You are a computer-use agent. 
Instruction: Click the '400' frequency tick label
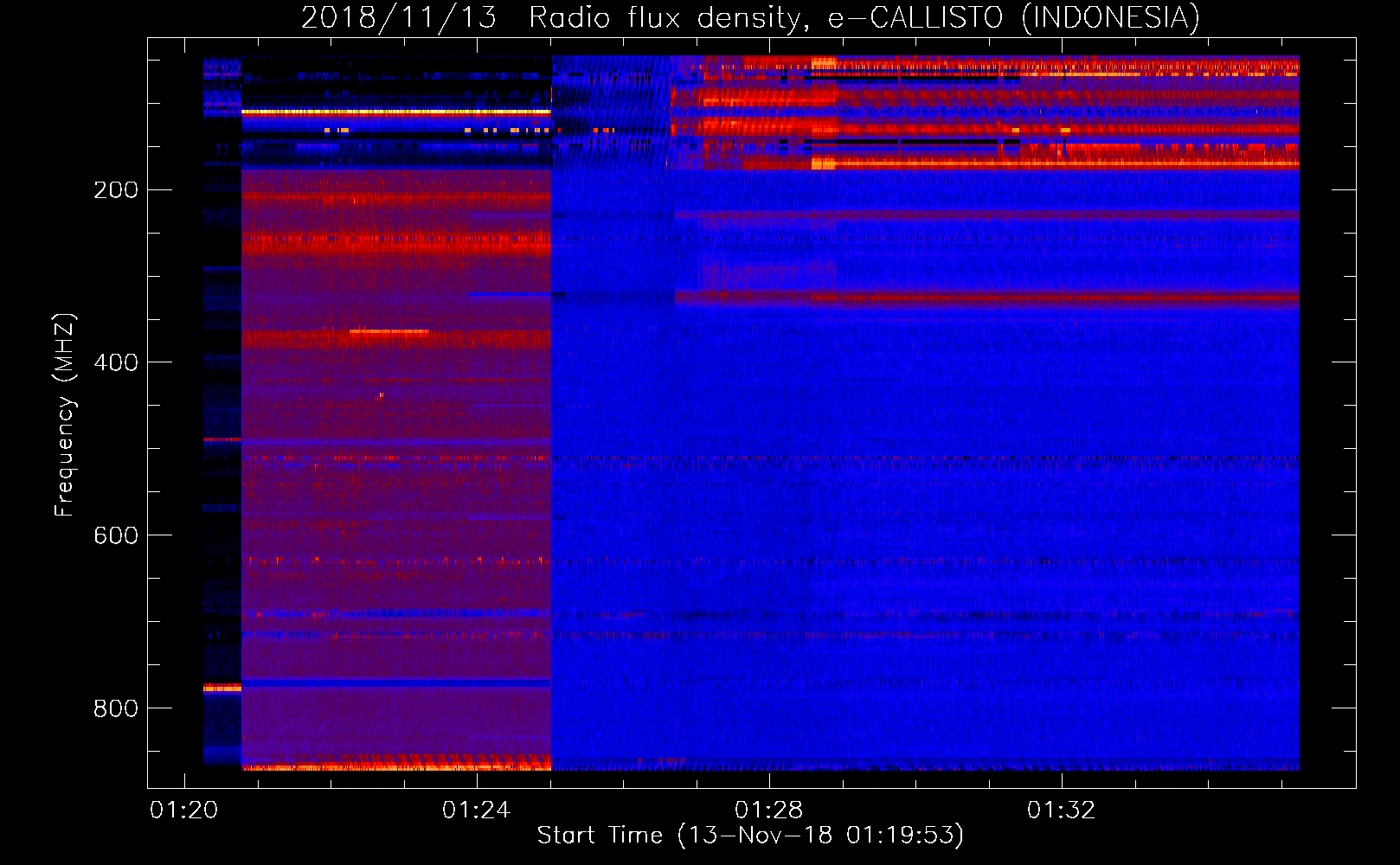(116, 362)
